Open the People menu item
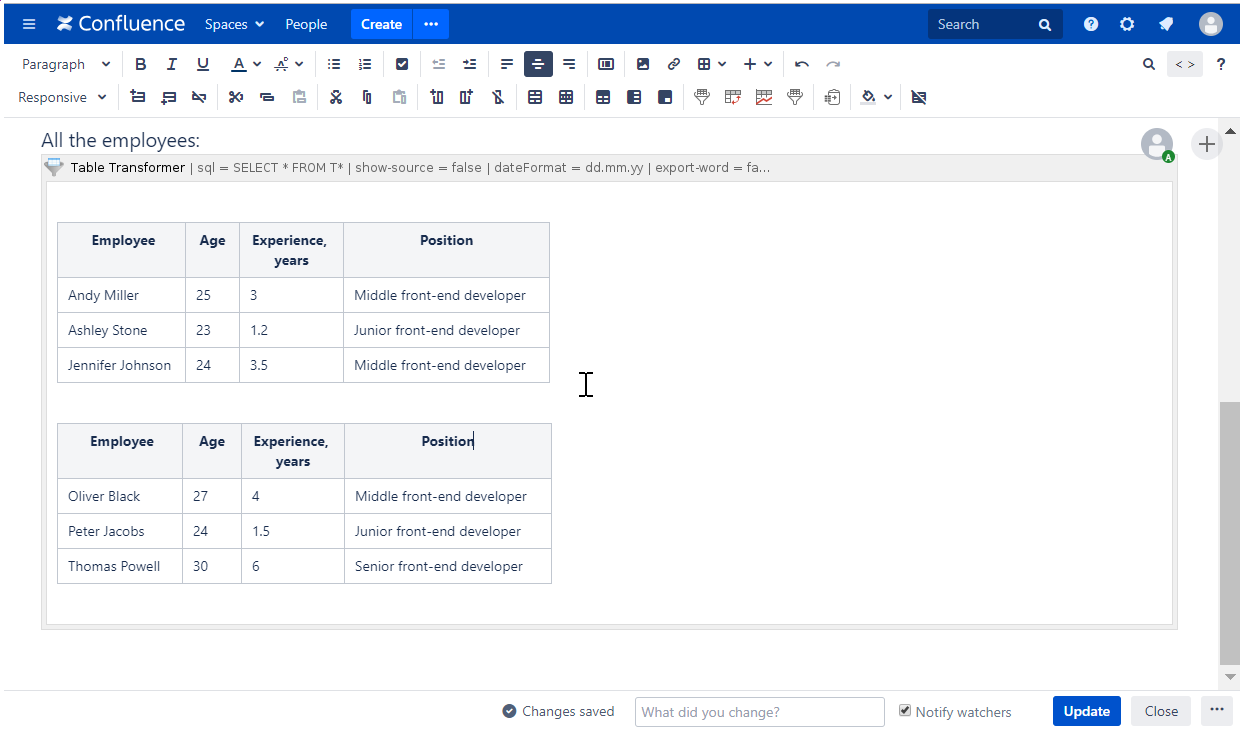Viewport: 1244px width, 732px height. coord(306,24)
